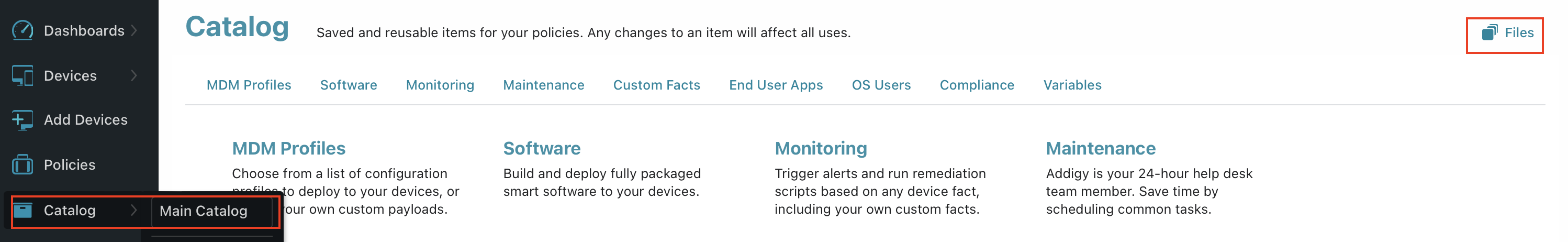Viewport: 1568px width, 242px height.
Task: Select Main Catalog from the flyout
Action: tap(203, 211)
